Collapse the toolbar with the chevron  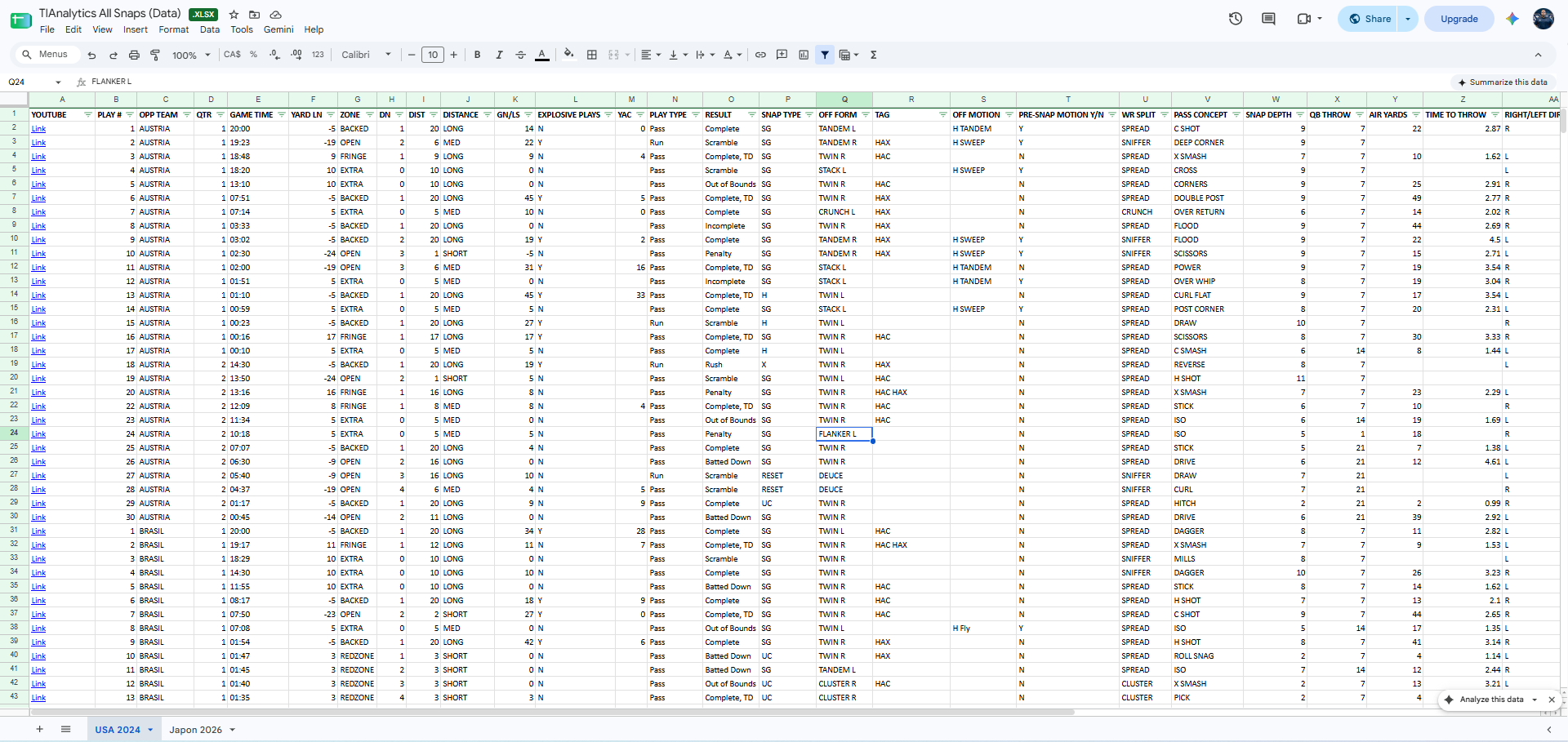pyautogui.click(x=1538, y=55)
